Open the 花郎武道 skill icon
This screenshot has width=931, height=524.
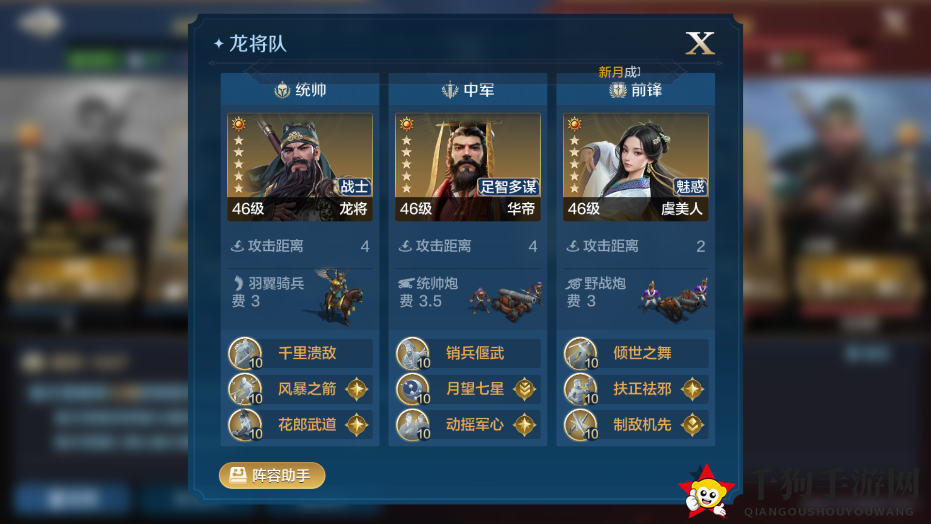(245, 424)
